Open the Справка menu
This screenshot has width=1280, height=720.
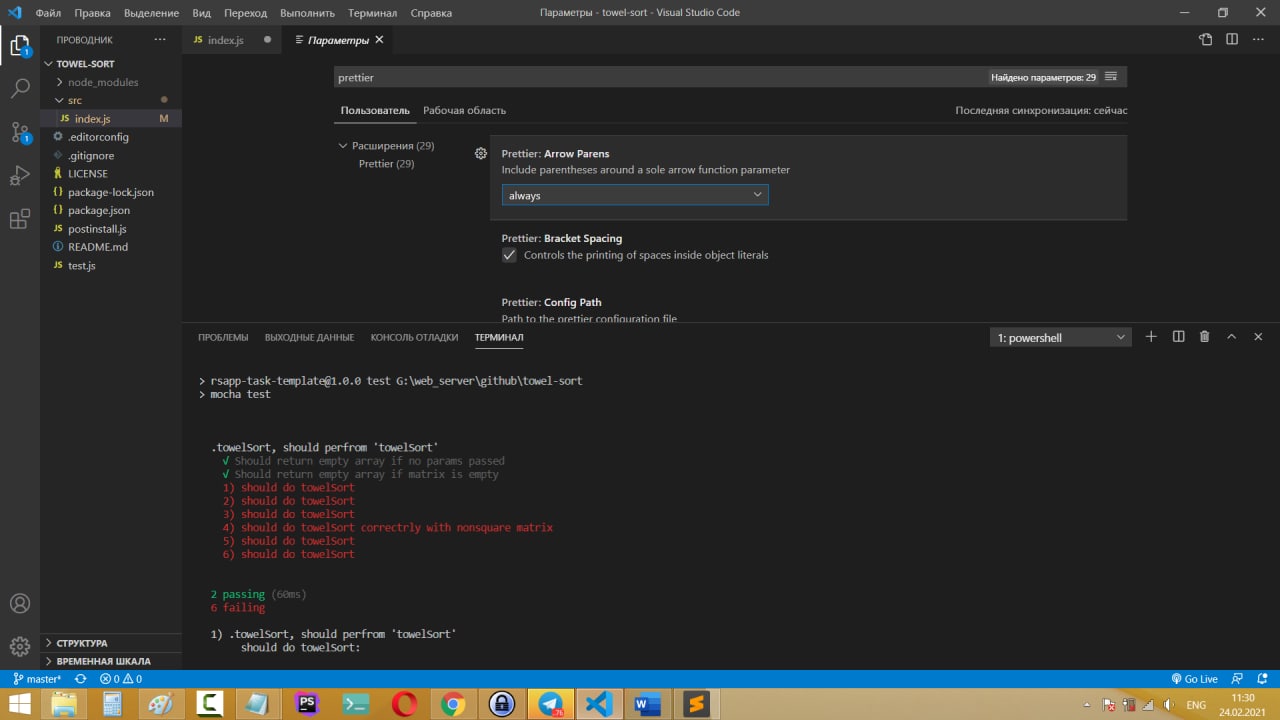(430, 13)
